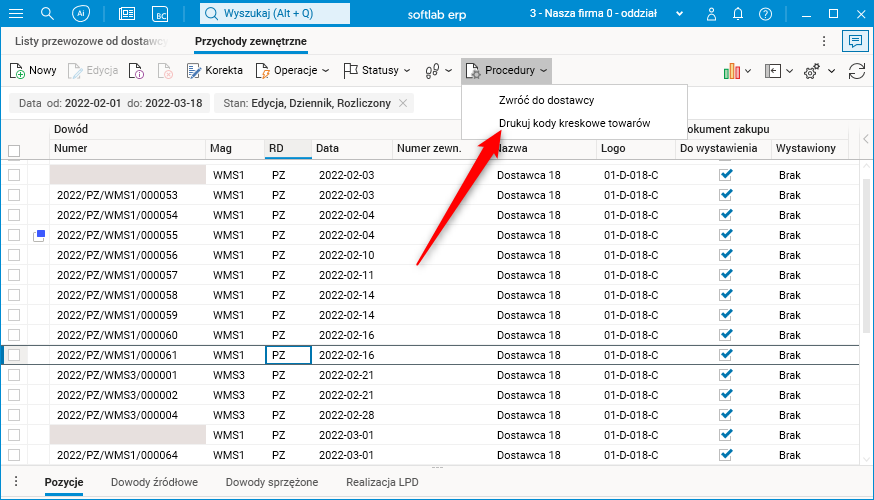874x500 pixels.
Task: Open the chat comments panel icon
Action: [x=856, y=41]
